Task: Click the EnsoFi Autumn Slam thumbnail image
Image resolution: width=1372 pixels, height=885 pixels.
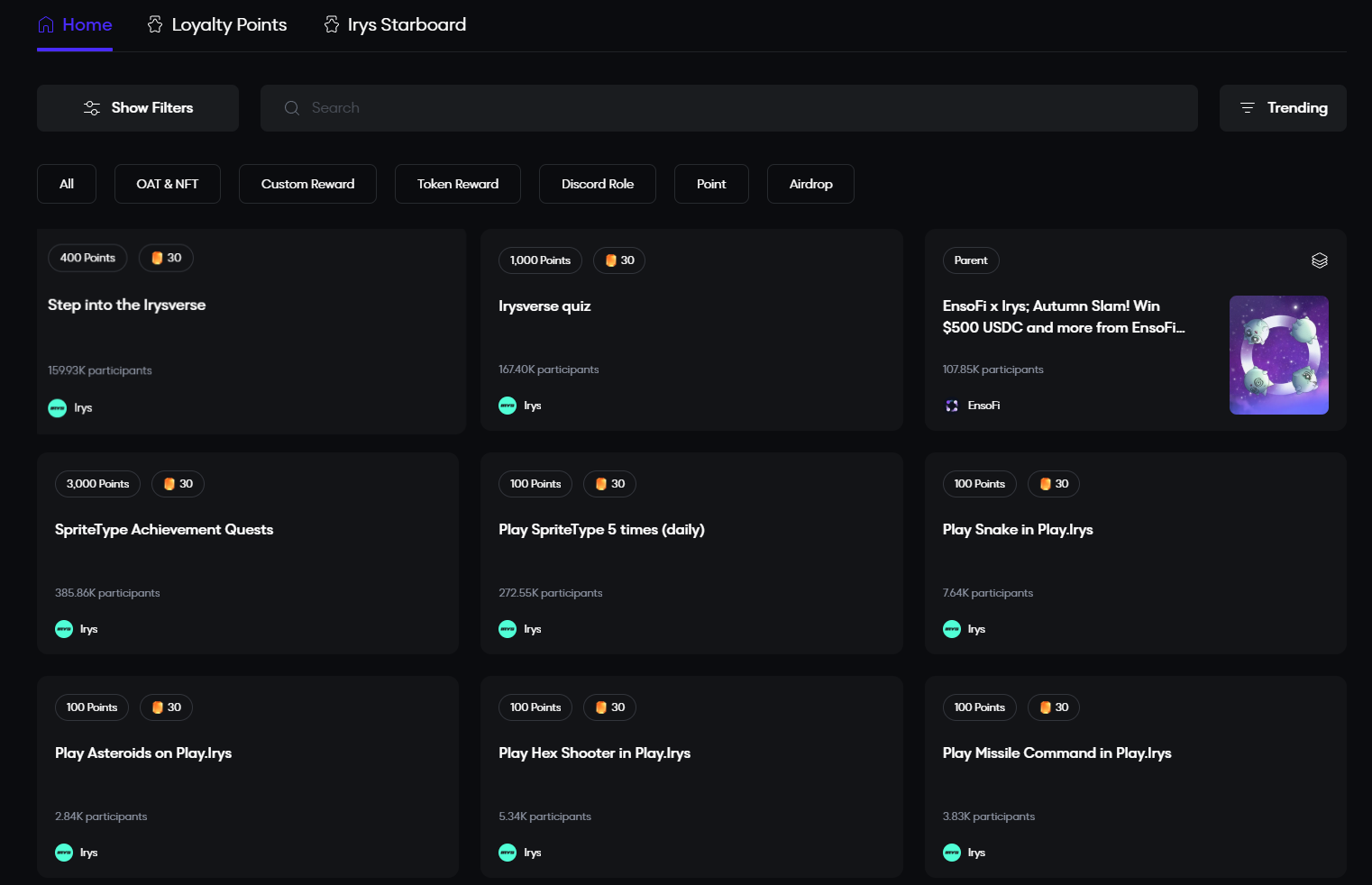Action: pyautogui.click(x=1278, y=355)
